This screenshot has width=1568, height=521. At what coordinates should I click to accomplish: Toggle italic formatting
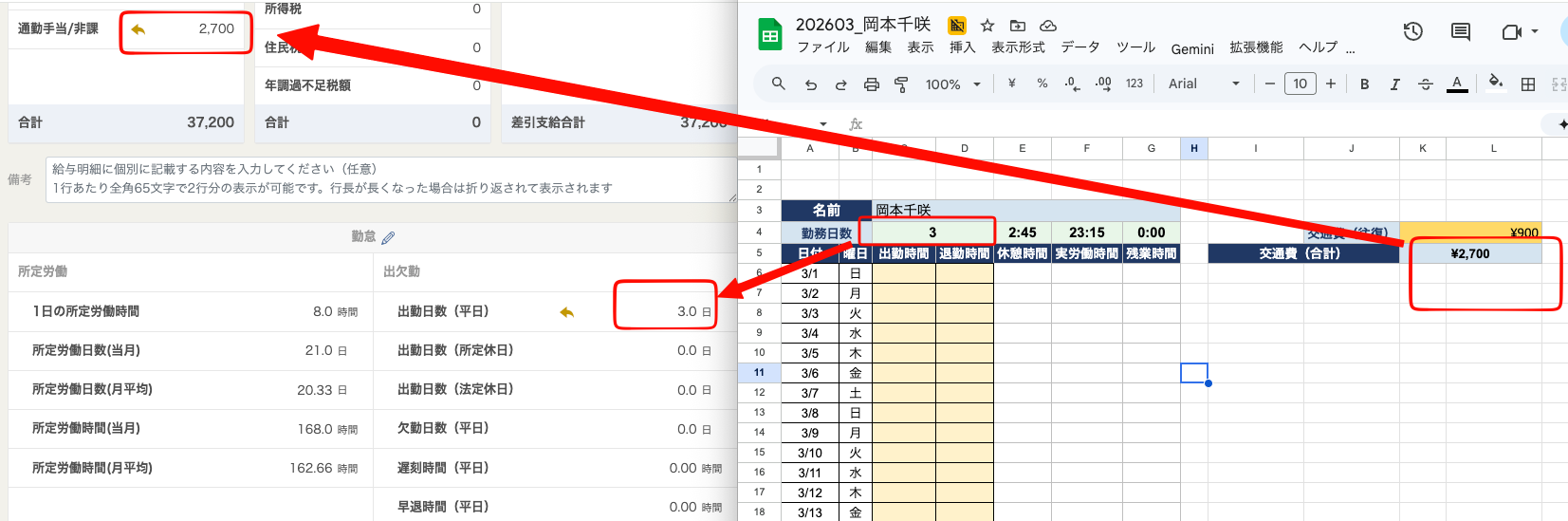click(1394, 84)
